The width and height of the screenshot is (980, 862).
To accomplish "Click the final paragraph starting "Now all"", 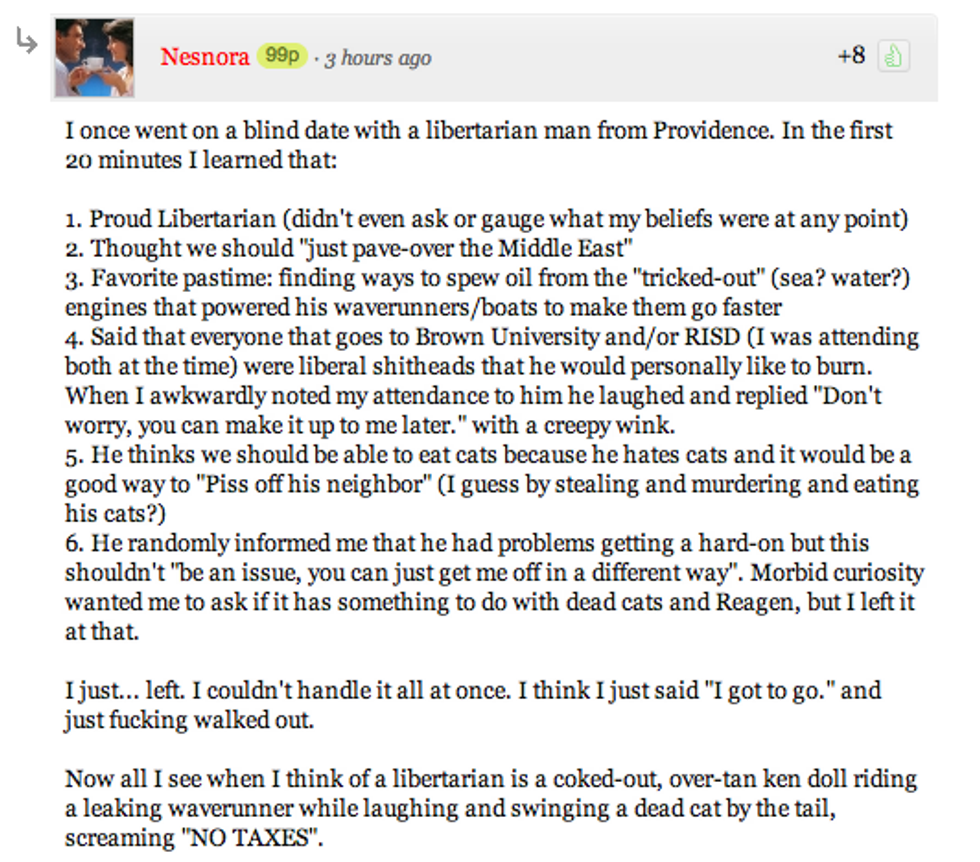I will (x=490, y=807).
